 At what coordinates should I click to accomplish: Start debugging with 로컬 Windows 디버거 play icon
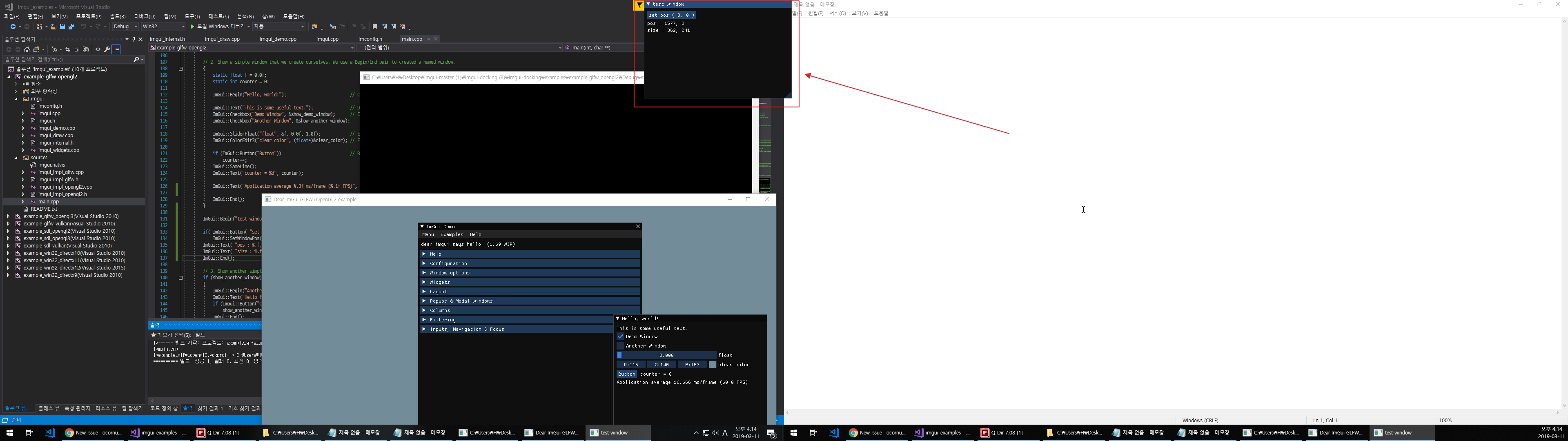tap(192, 26)
